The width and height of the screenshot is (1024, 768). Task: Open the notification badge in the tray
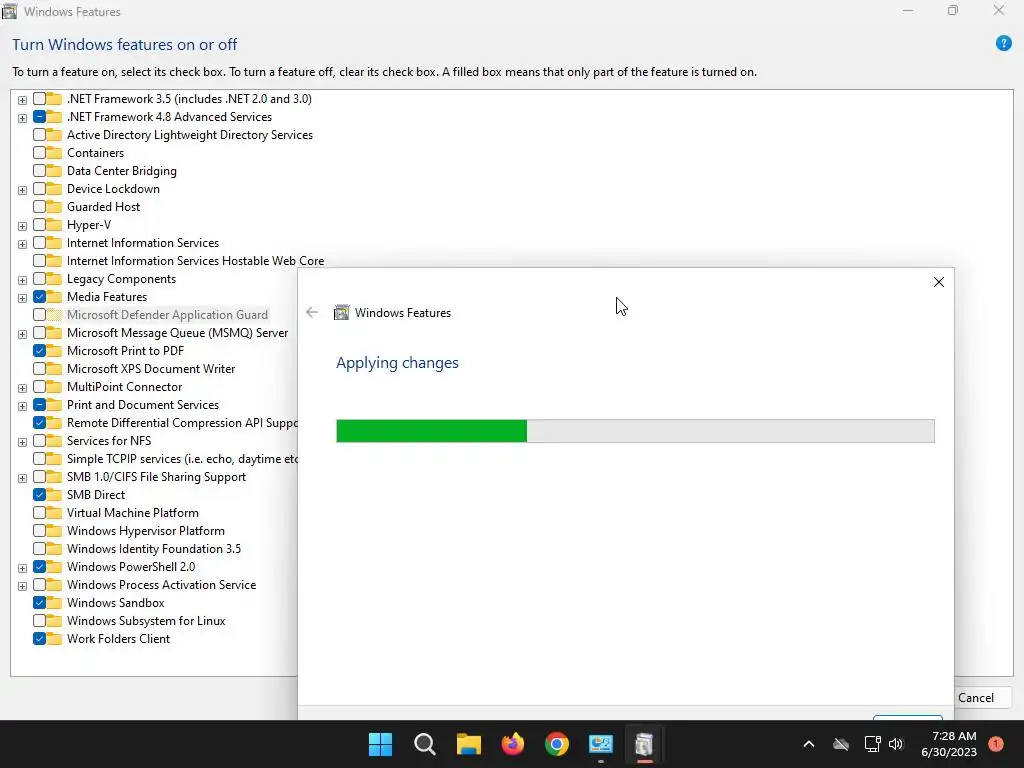pos(996,744)
